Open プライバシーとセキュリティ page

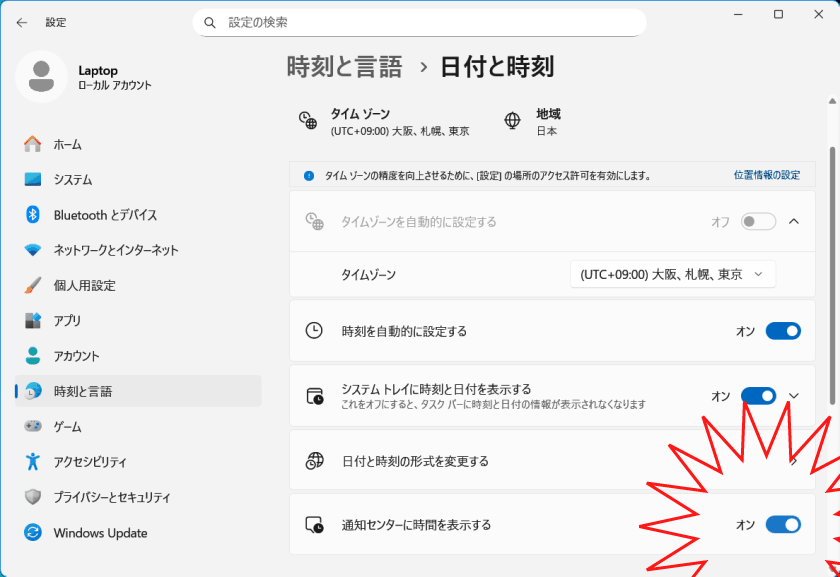pyautogui.click(x=138, y=497)
